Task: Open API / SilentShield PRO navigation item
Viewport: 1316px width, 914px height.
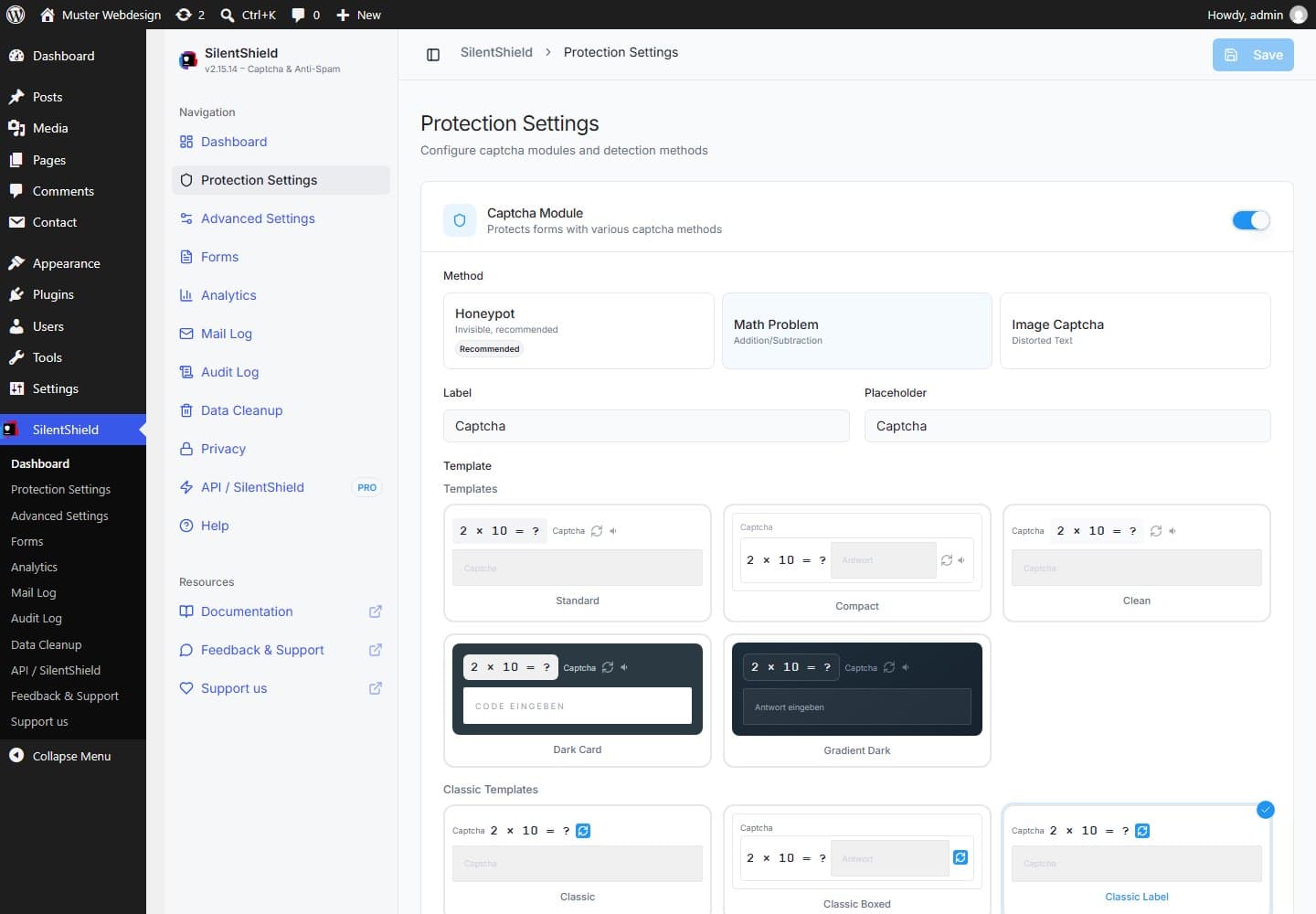Action: point(281,487)
